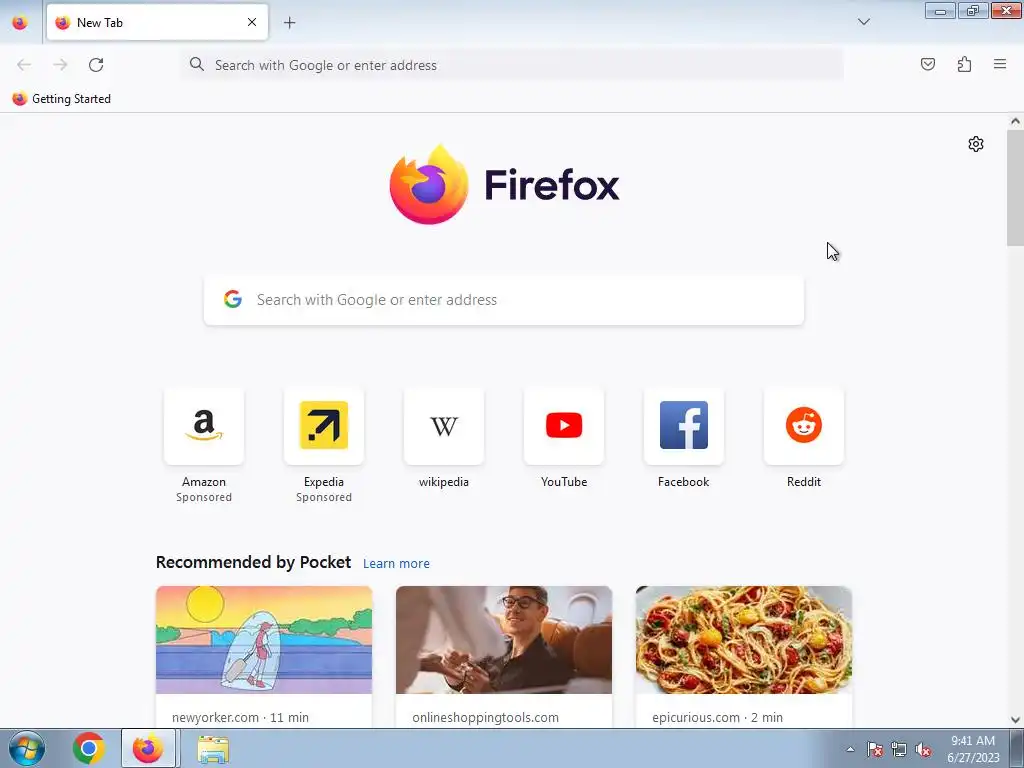Click the network tray icon
The image size is (1024, 768).
(899, 749)
